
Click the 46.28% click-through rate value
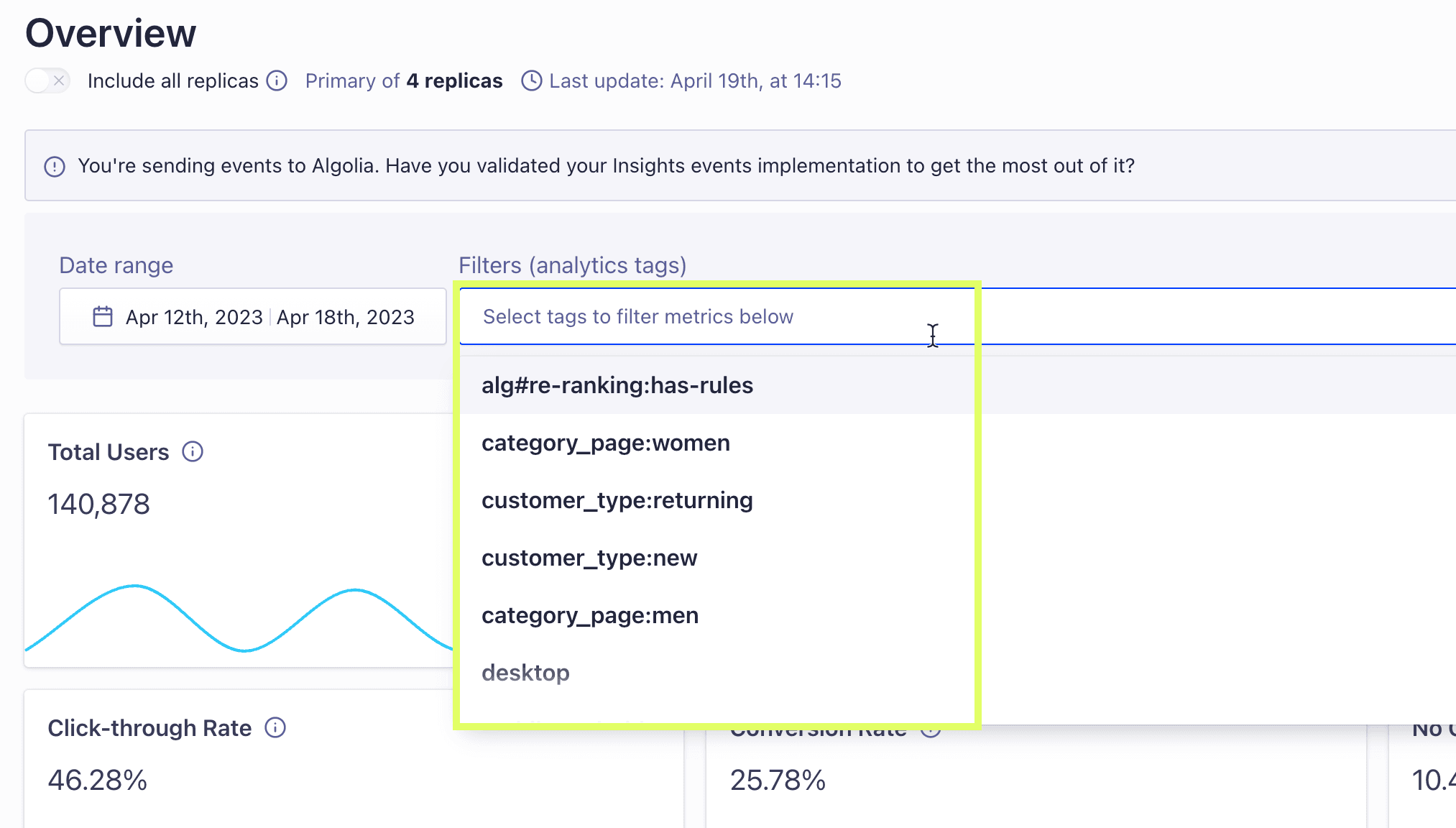point(97,781)
